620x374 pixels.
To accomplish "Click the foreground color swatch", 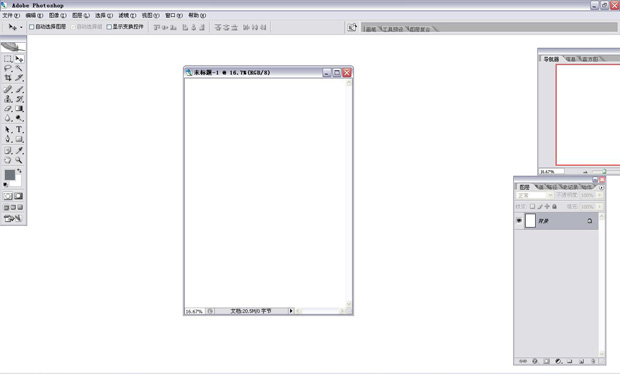I will click(10, 175).
